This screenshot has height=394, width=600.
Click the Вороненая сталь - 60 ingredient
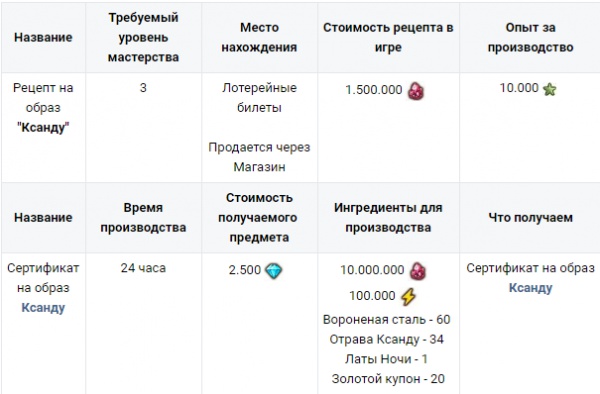[386, 319]
